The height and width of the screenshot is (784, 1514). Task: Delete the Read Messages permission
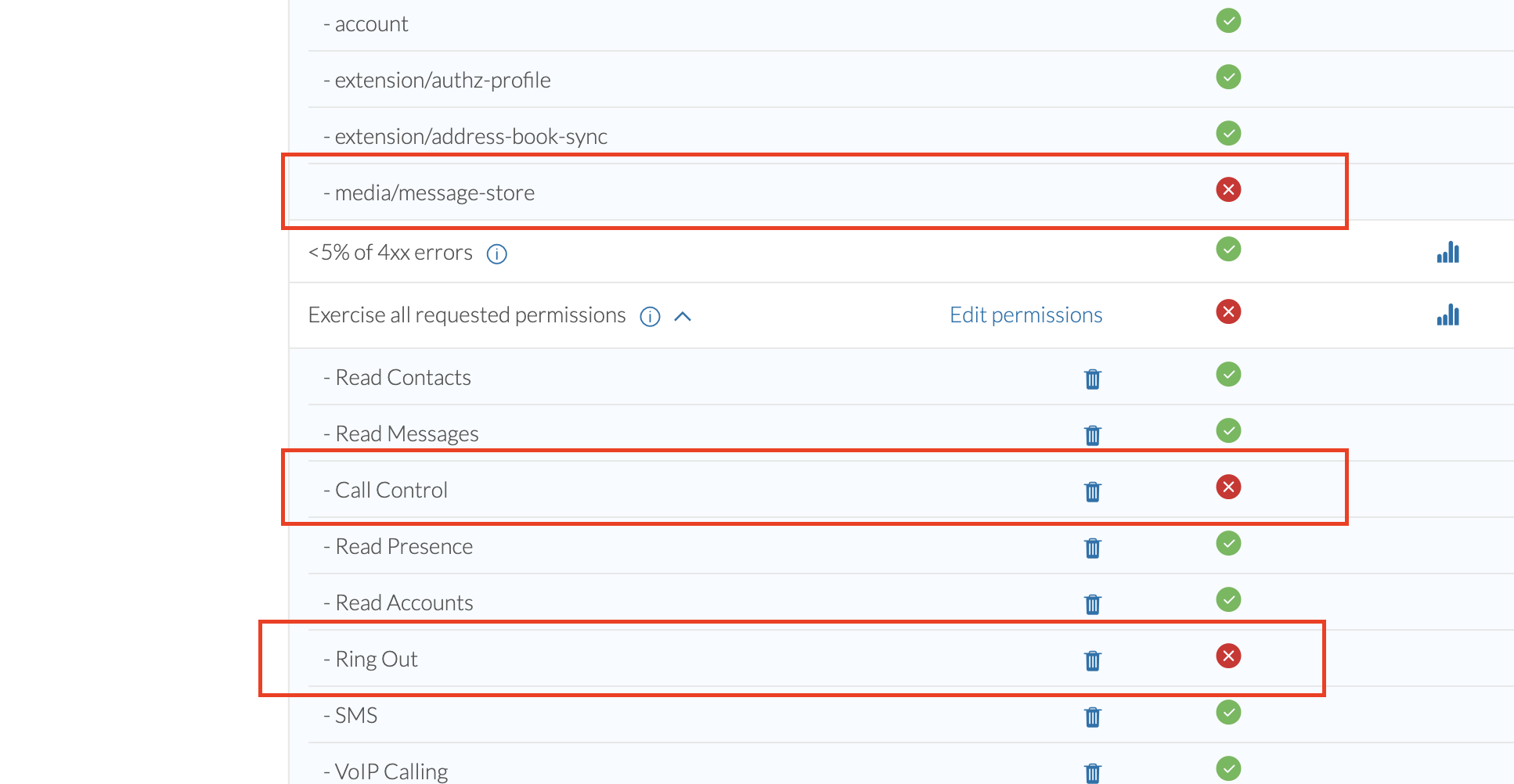(x=1093, y=435)
